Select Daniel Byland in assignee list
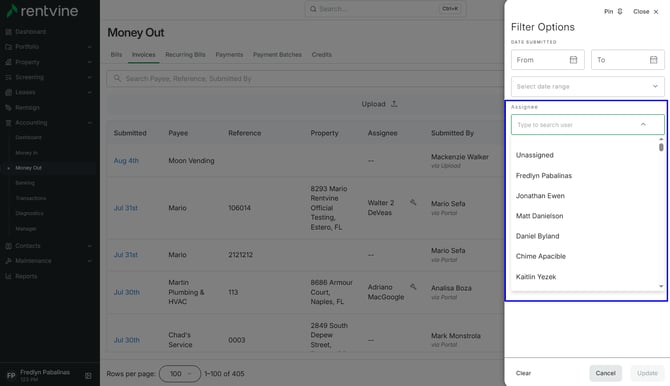Image resolution: width=670 pixels, height=386 pixels. (537, 236)
